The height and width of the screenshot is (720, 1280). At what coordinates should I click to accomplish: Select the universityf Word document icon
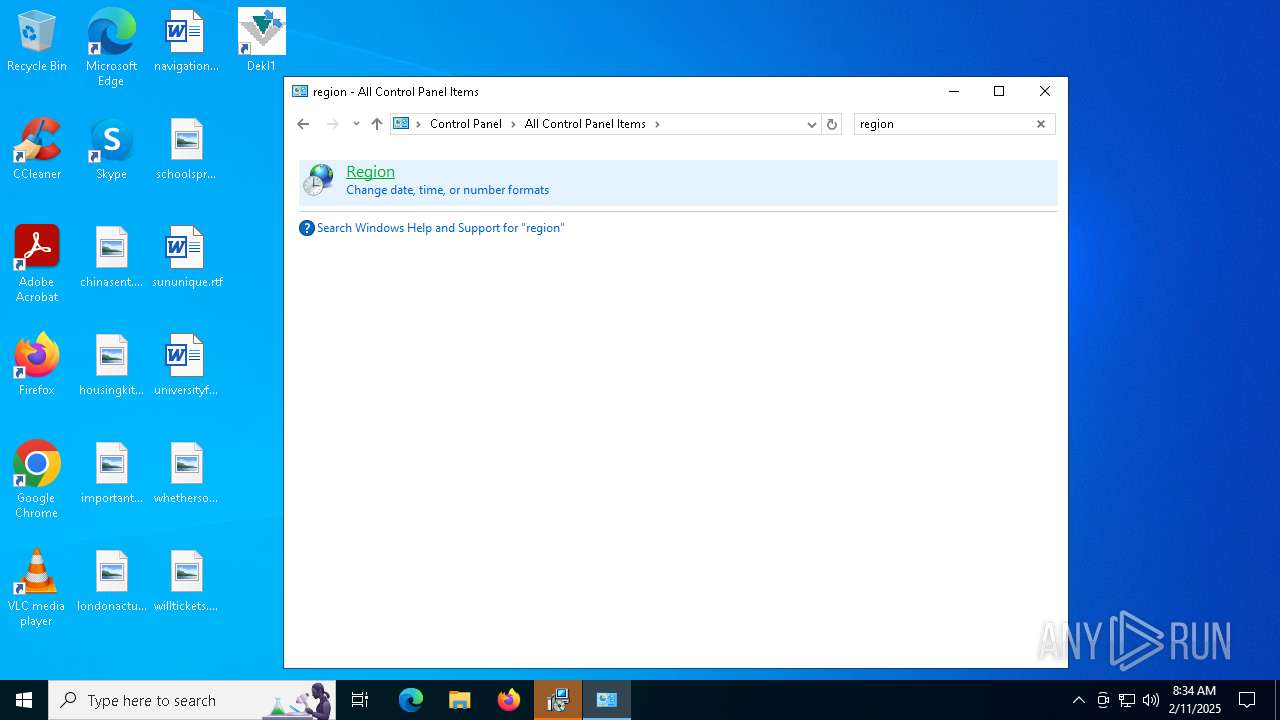click(186, 366)
